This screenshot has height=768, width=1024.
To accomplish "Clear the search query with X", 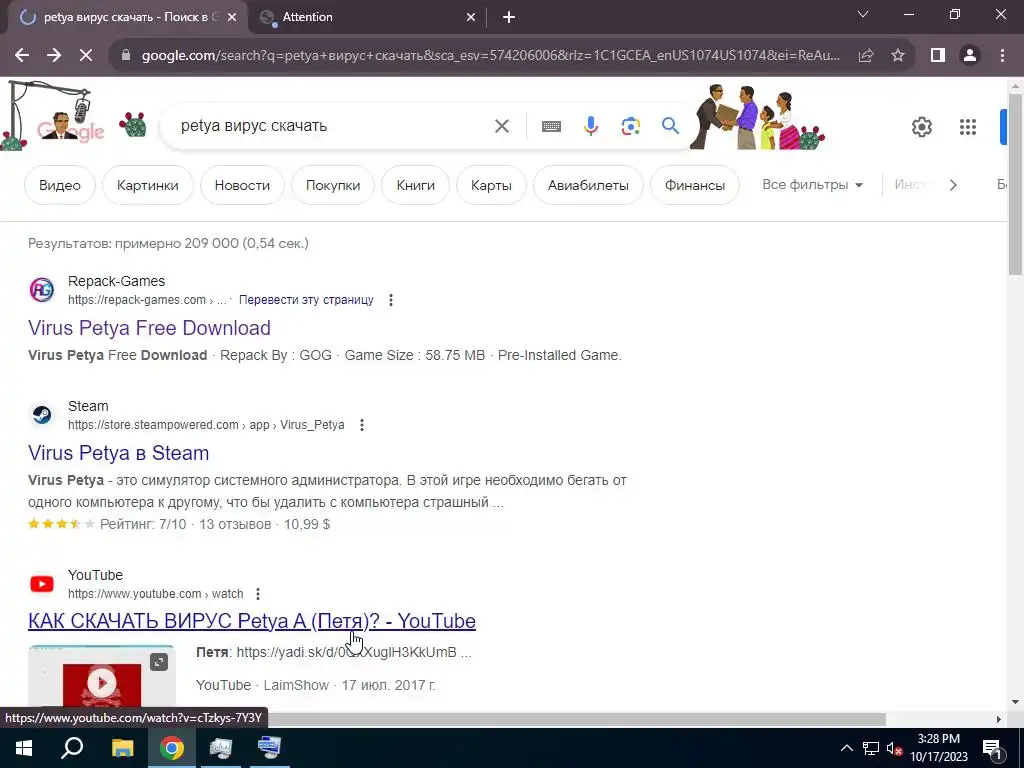I will 502,126.
